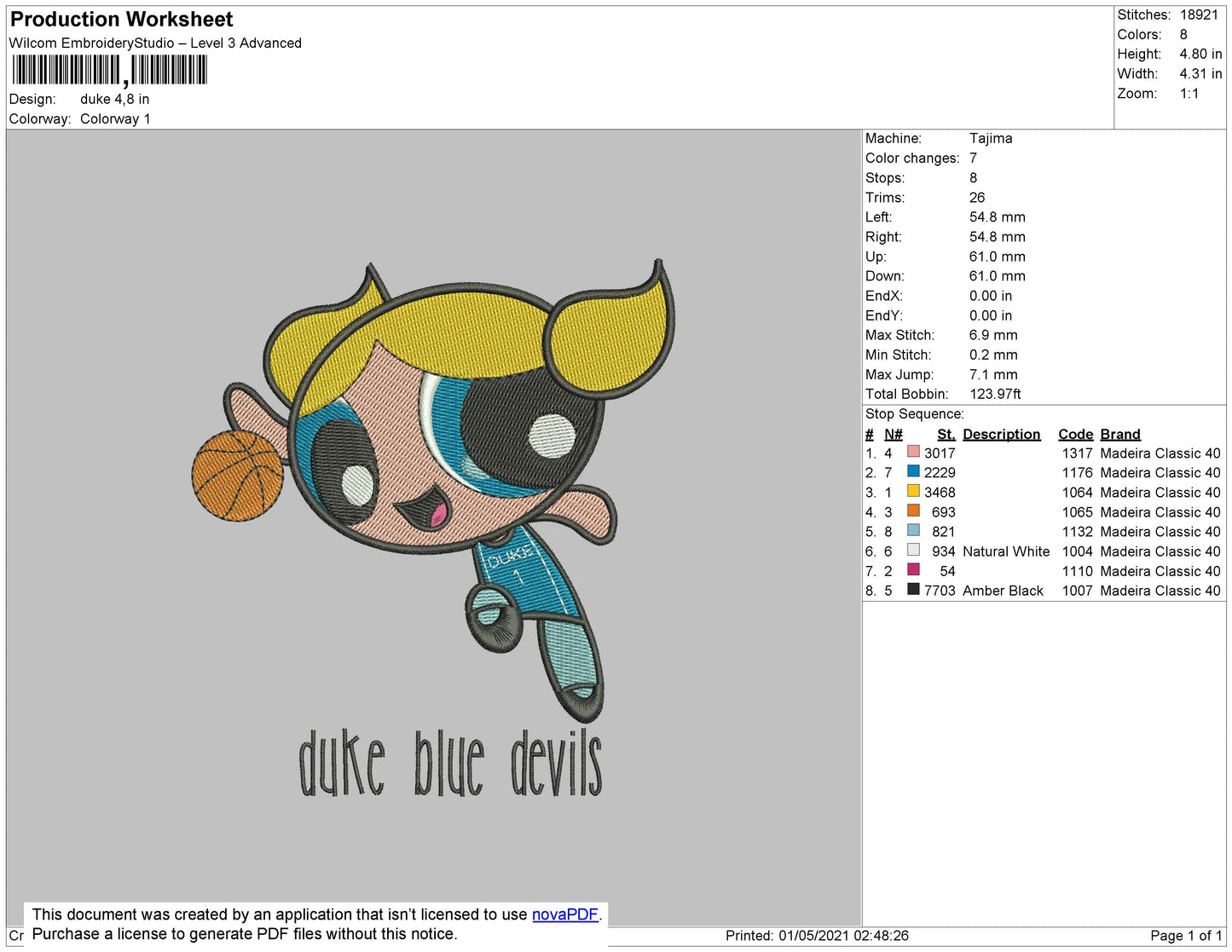Click the 'Code' column header
This screenshot has height=952, width=1232.
pos(1075,435)
